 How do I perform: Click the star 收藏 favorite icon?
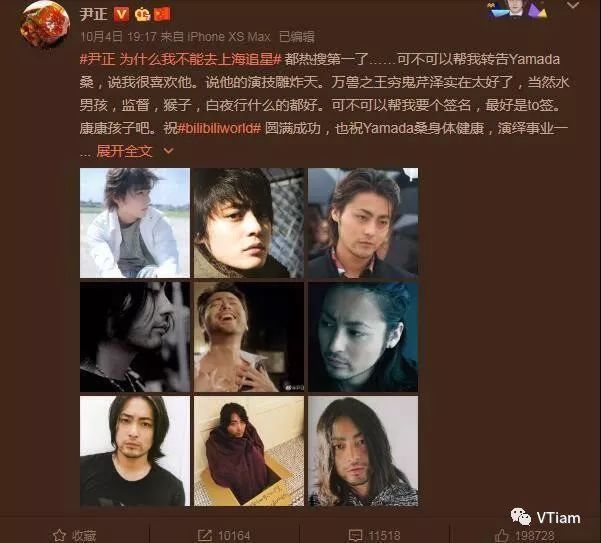pyautogui.click(x=59, y=535)
